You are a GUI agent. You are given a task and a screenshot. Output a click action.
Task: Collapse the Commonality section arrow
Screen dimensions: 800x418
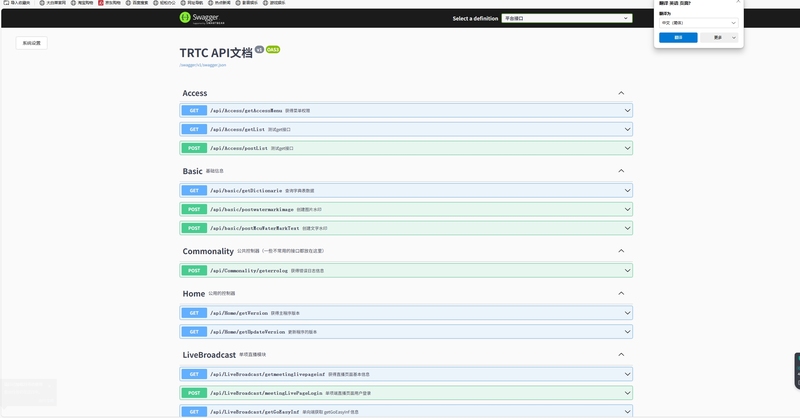(621, 251)
